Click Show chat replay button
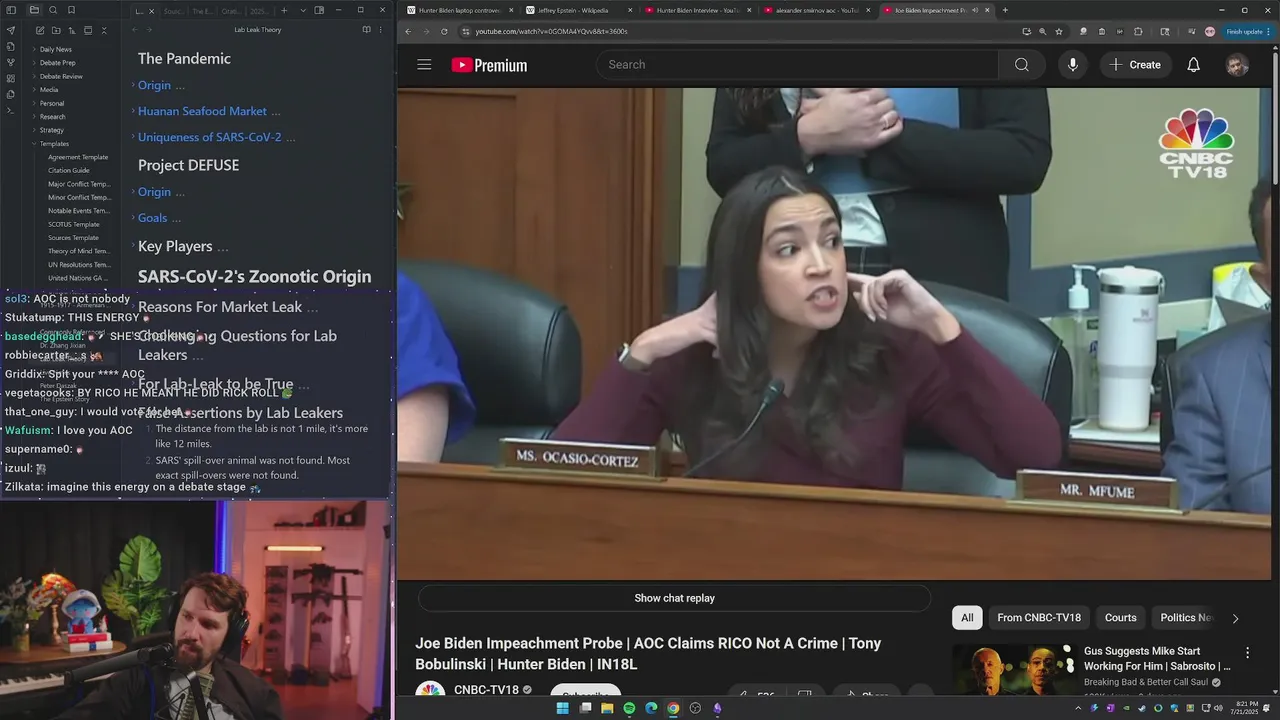The image size is (1280, 720). click(674, 598)
